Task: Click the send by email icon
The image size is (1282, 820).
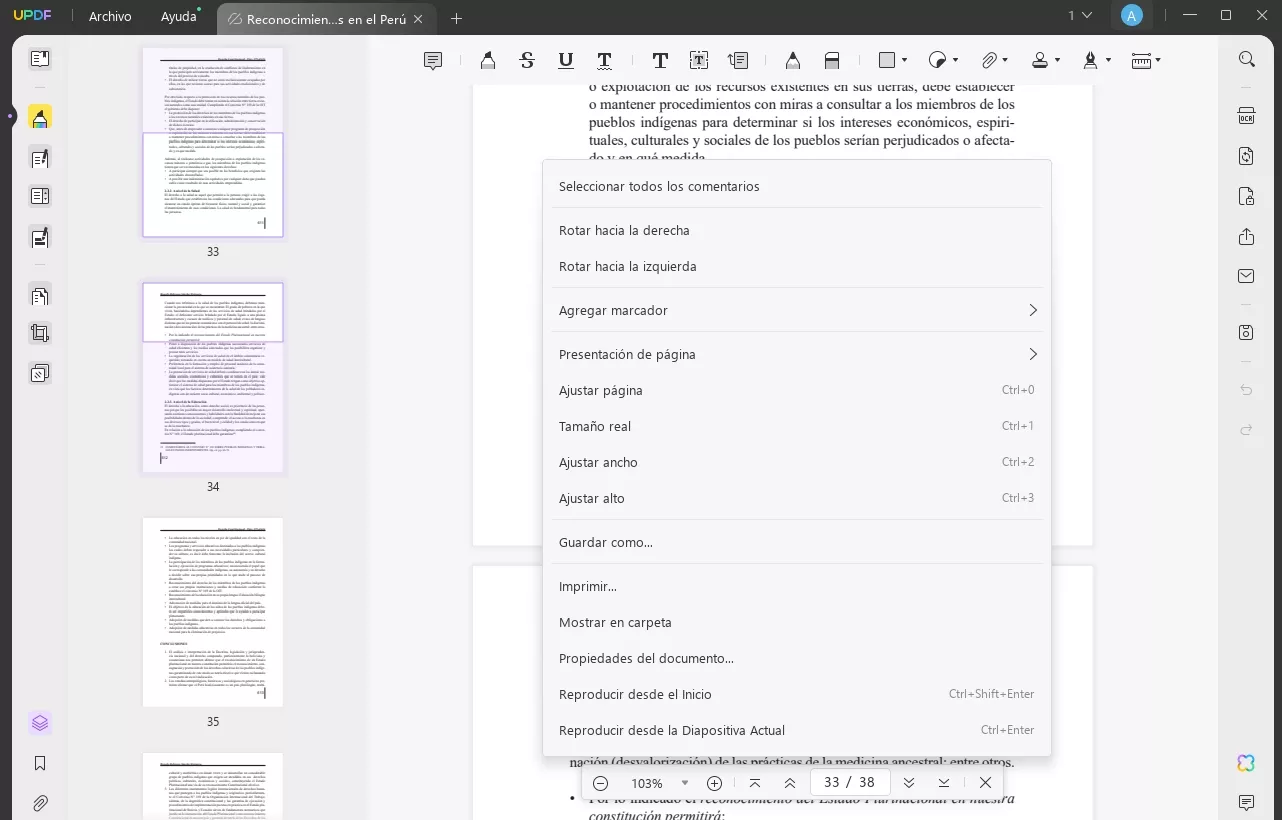Action: (x=1246, y=277)
